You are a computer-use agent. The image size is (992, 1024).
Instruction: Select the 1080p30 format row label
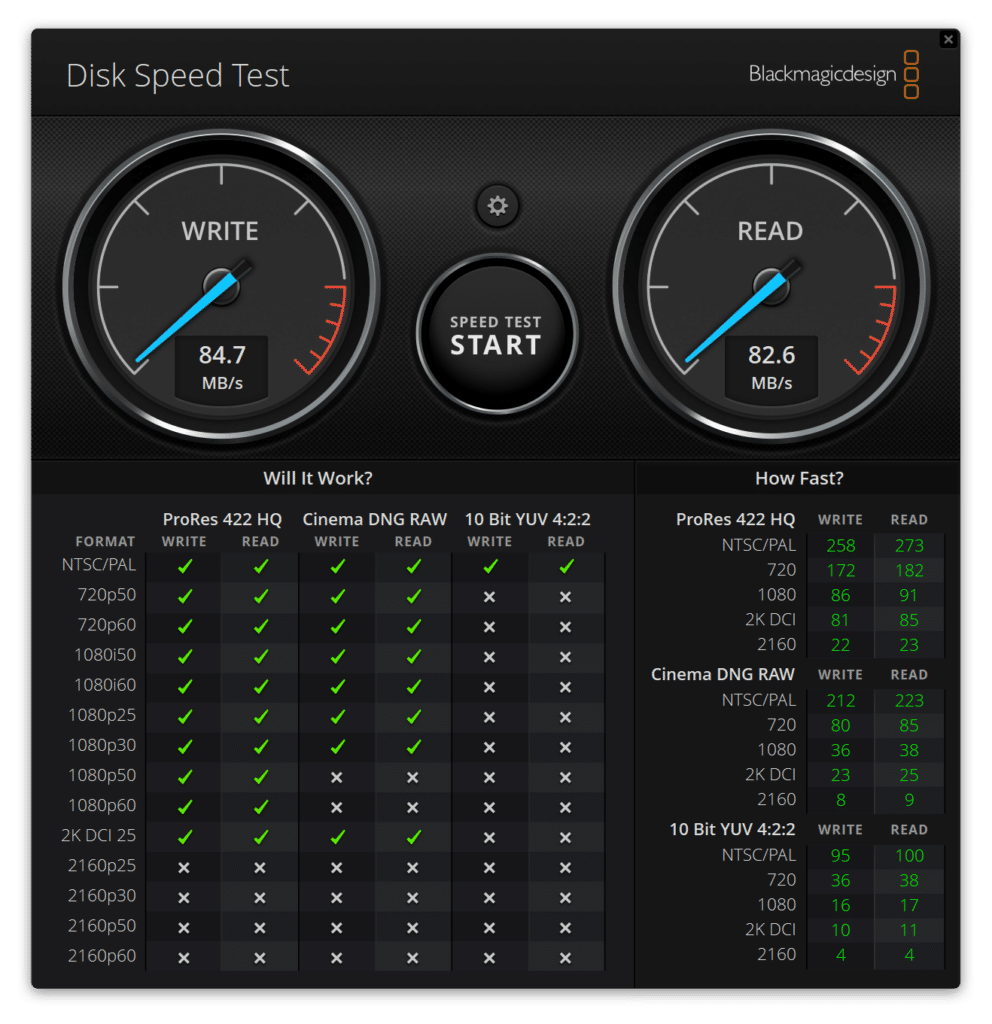click(102, 744)
